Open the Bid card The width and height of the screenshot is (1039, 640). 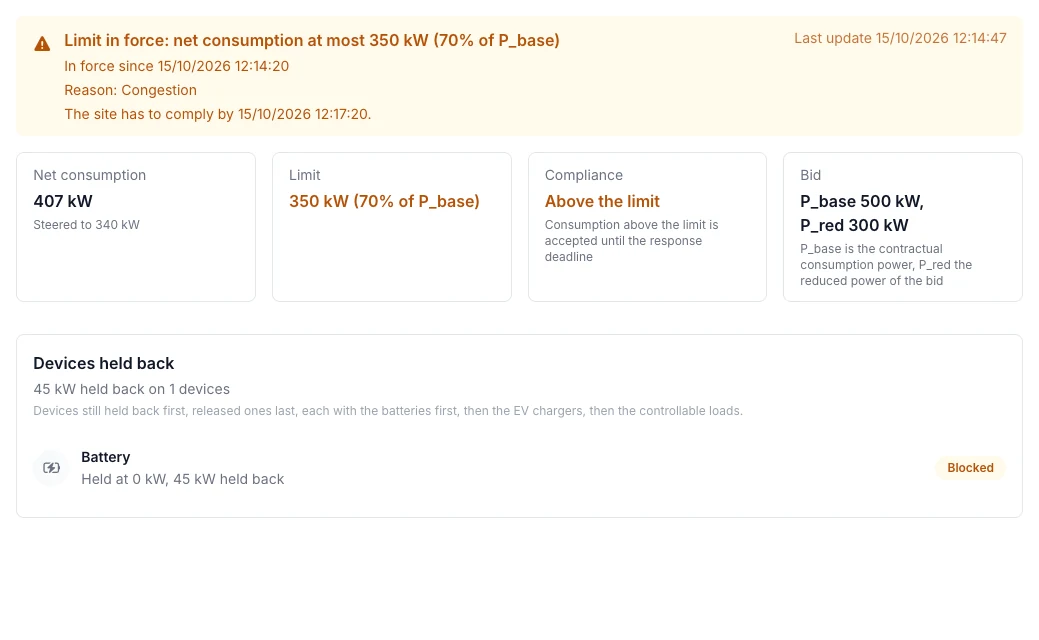coord(902,227)
